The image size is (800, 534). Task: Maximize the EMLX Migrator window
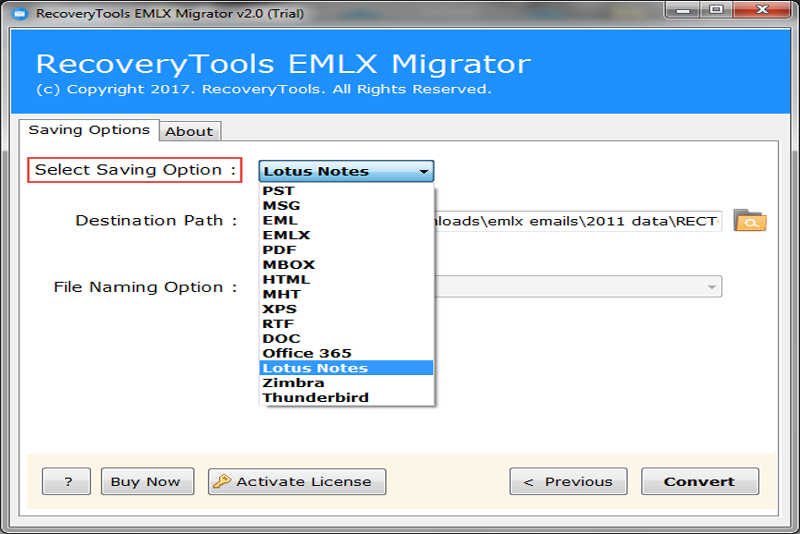click(x=716, y=10)
